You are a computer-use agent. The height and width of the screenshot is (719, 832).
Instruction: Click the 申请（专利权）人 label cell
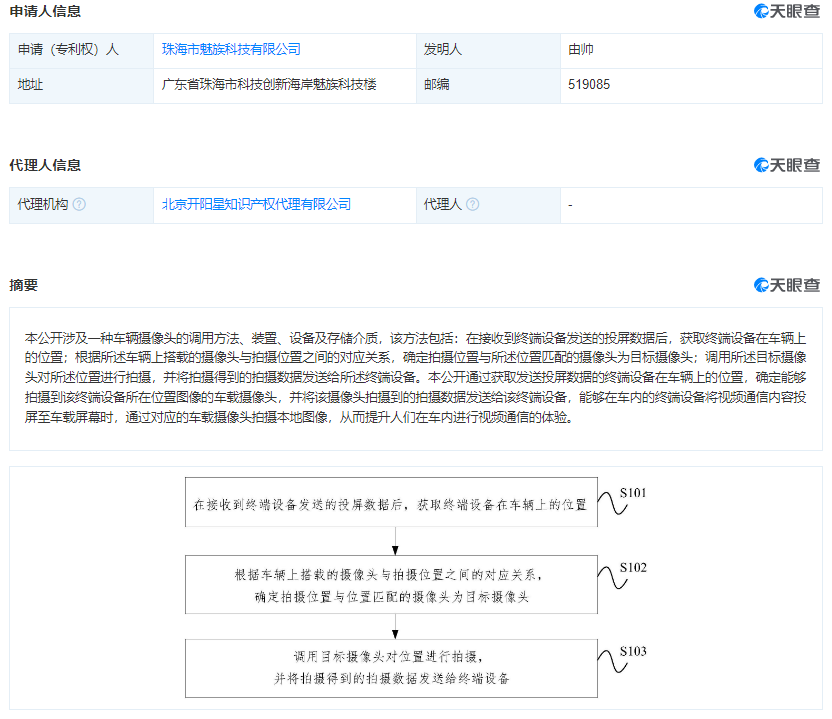tap(82, 50)
